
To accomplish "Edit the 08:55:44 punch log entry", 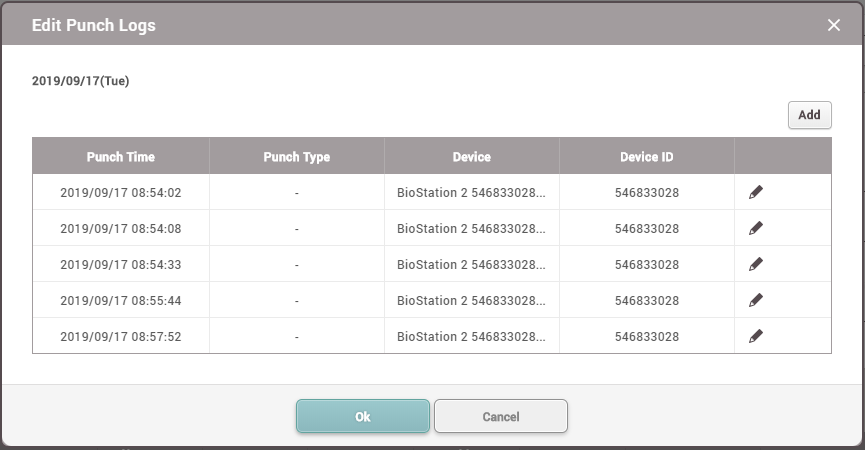I will click(756, 300).
